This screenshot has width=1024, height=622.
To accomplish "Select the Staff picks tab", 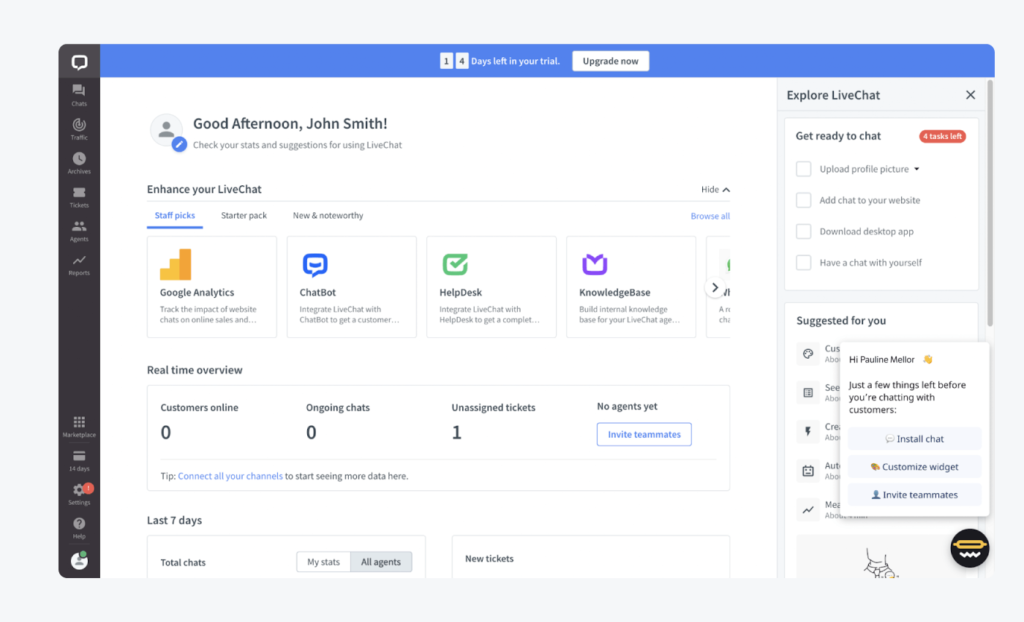I will point(174,216).
